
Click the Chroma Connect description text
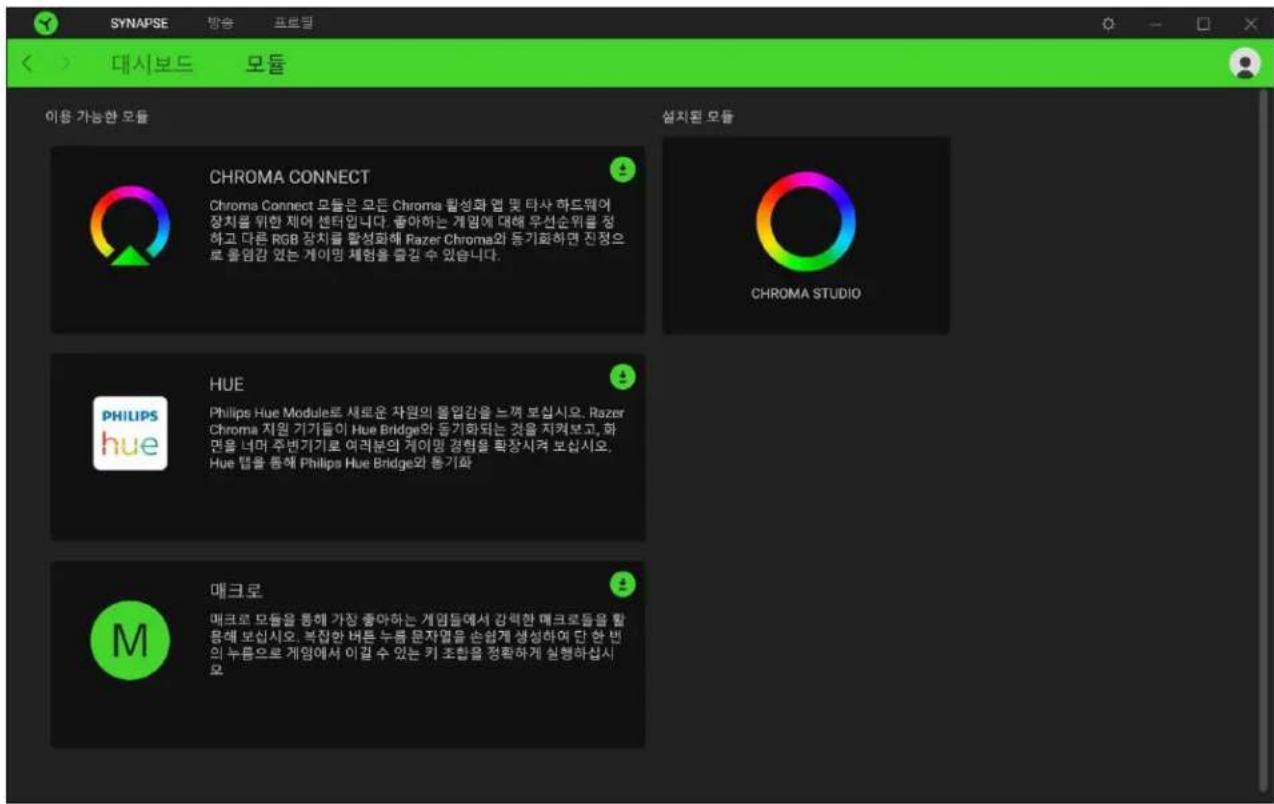tap(419, 229)
